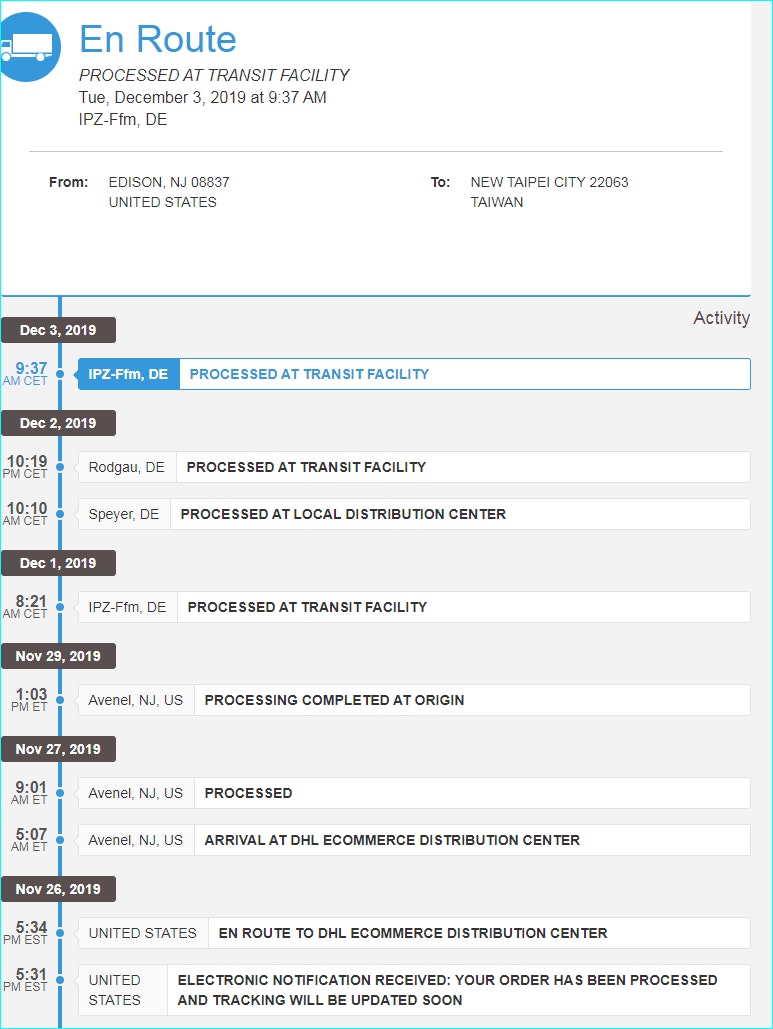The width and height of the screenshot is (773, 1029).
Task: Select the Dec 3, 2019 date label
Action: pyautogui.click(x=58, y=330)
